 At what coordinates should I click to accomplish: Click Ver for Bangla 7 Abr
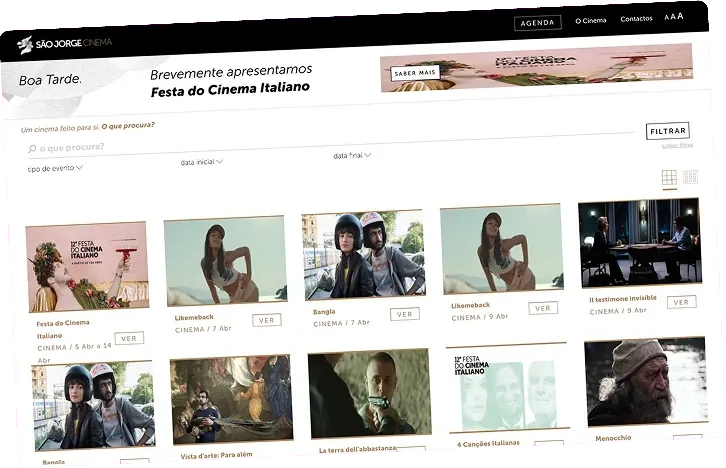click(405, 314)
